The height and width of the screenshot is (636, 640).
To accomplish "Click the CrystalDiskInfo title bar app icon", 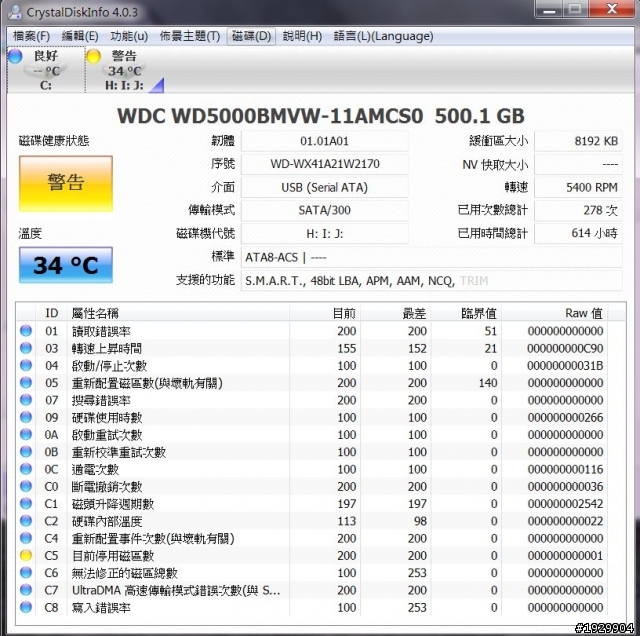I will [x=16, y=12].
